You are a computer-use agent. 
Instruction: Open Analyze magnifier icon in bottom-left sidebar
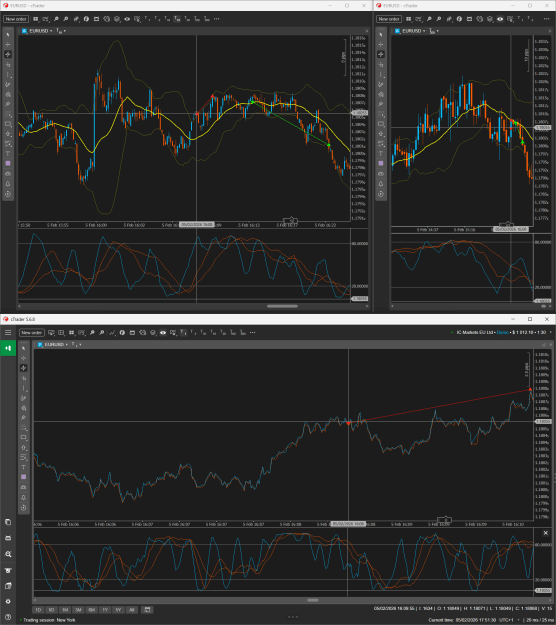8,554
